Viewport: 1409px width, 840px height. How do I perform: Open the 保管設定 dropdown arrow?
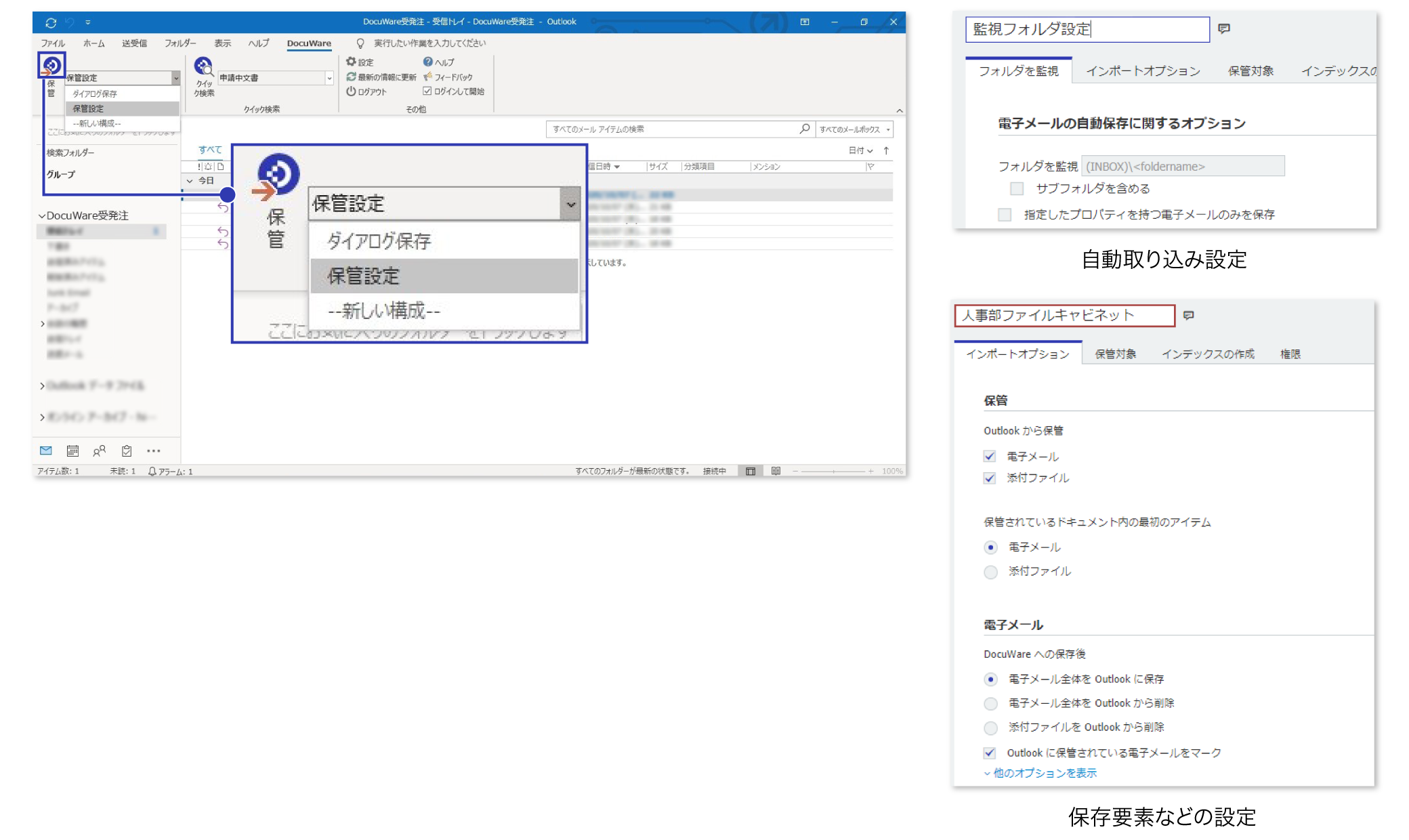pyautogui.click(x=175, y=77)
